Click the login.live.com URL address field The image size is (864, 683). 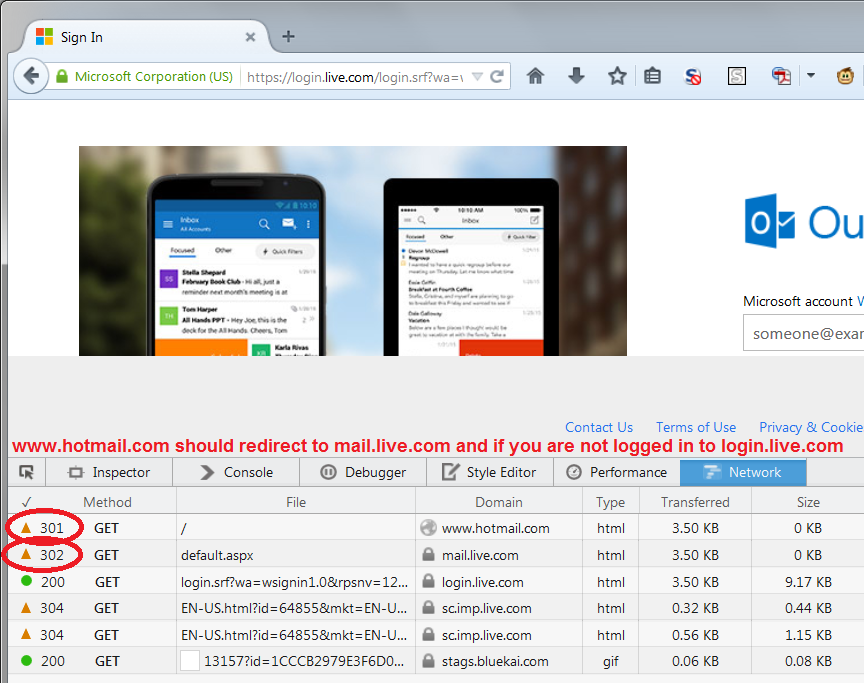355,77
